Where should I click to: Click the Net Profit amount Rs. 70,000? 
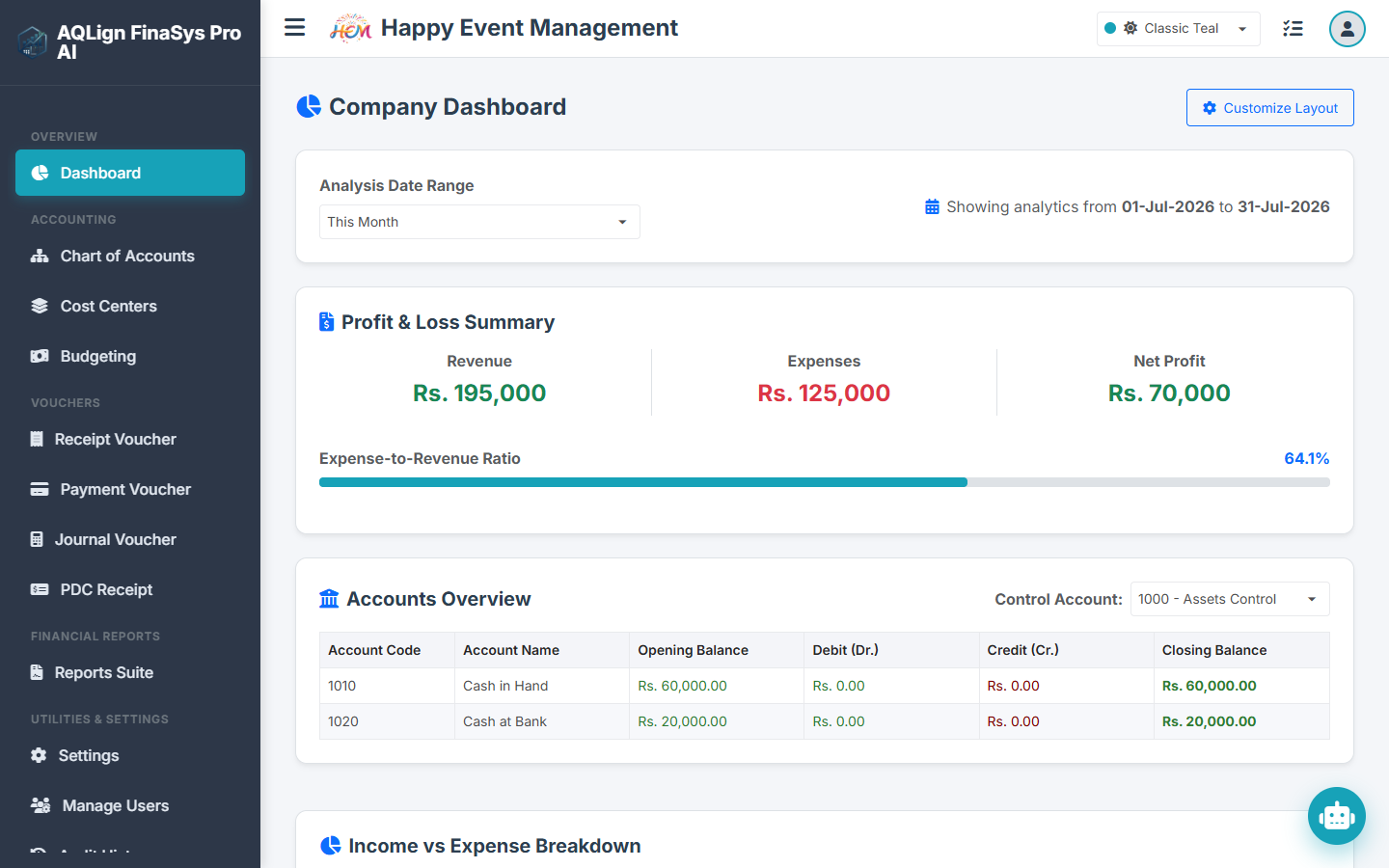[x=1169, y=393]
